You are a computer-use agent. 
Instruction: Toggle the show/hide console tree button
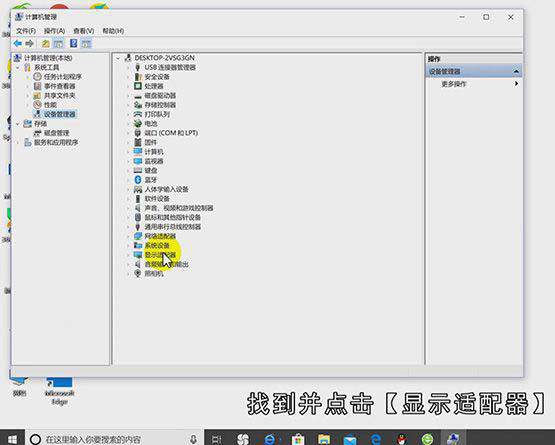[x=58, y=44]
